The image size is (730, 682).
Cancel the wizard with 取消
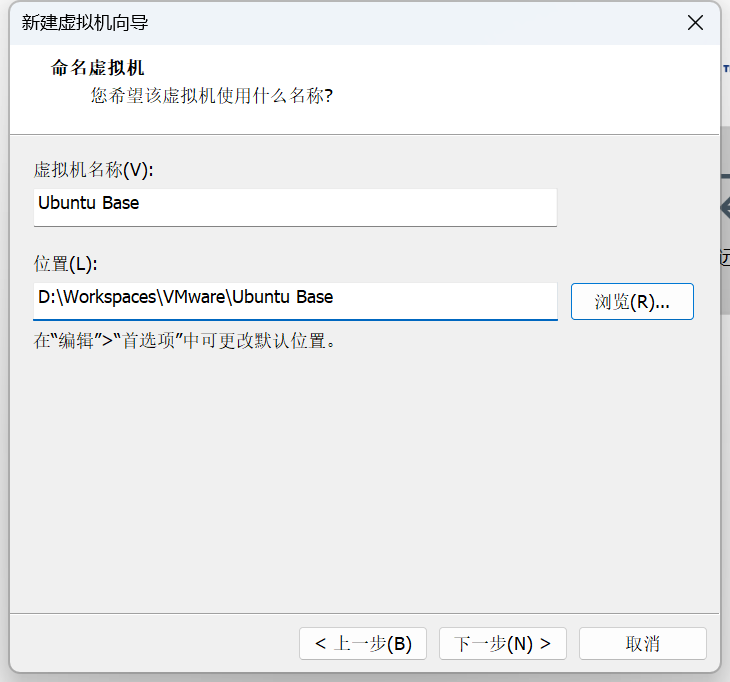(x=642, y=643)
